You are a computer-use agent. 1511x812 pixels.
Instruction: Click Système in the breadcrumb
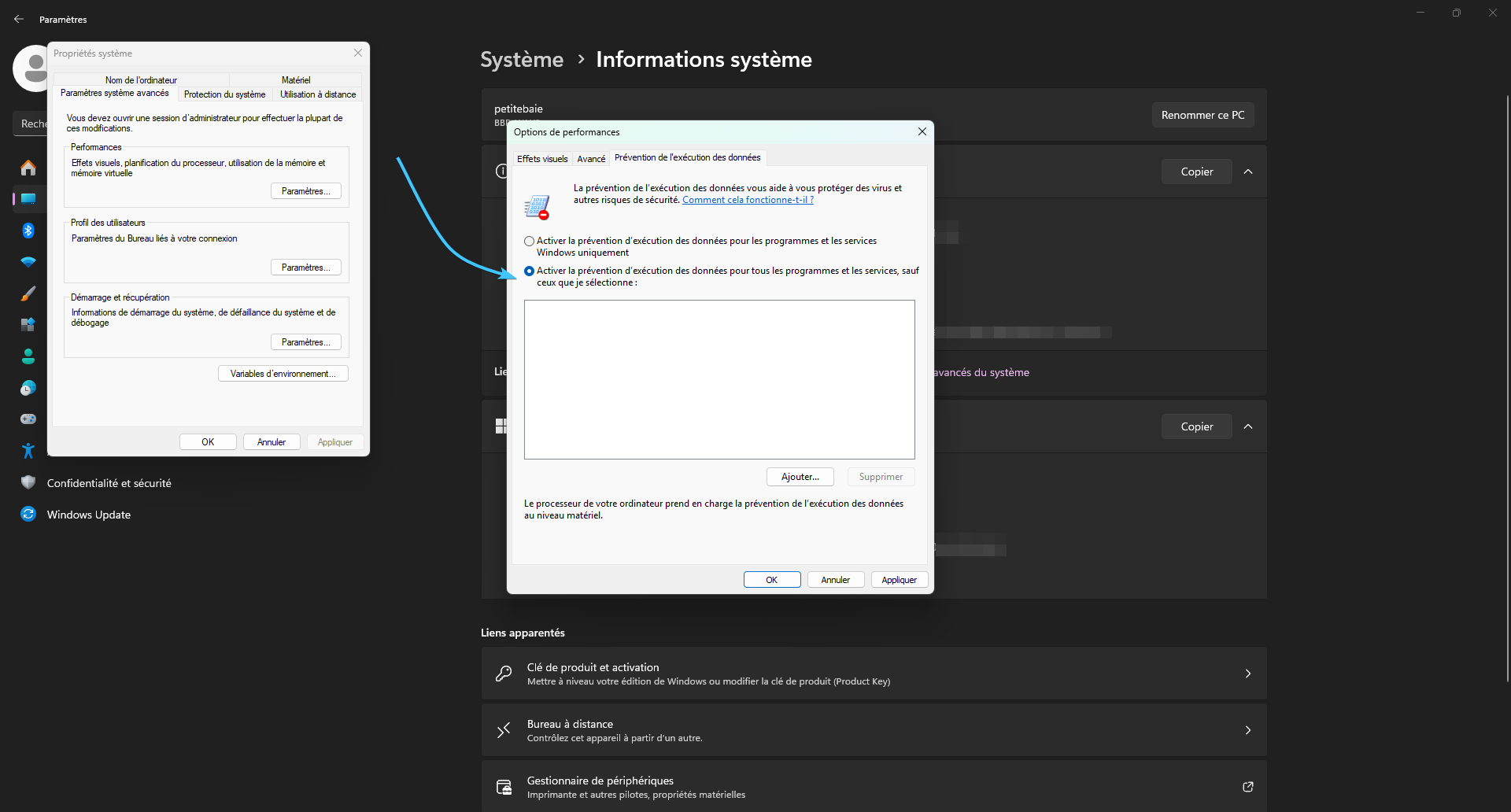(x=522, y=60)
